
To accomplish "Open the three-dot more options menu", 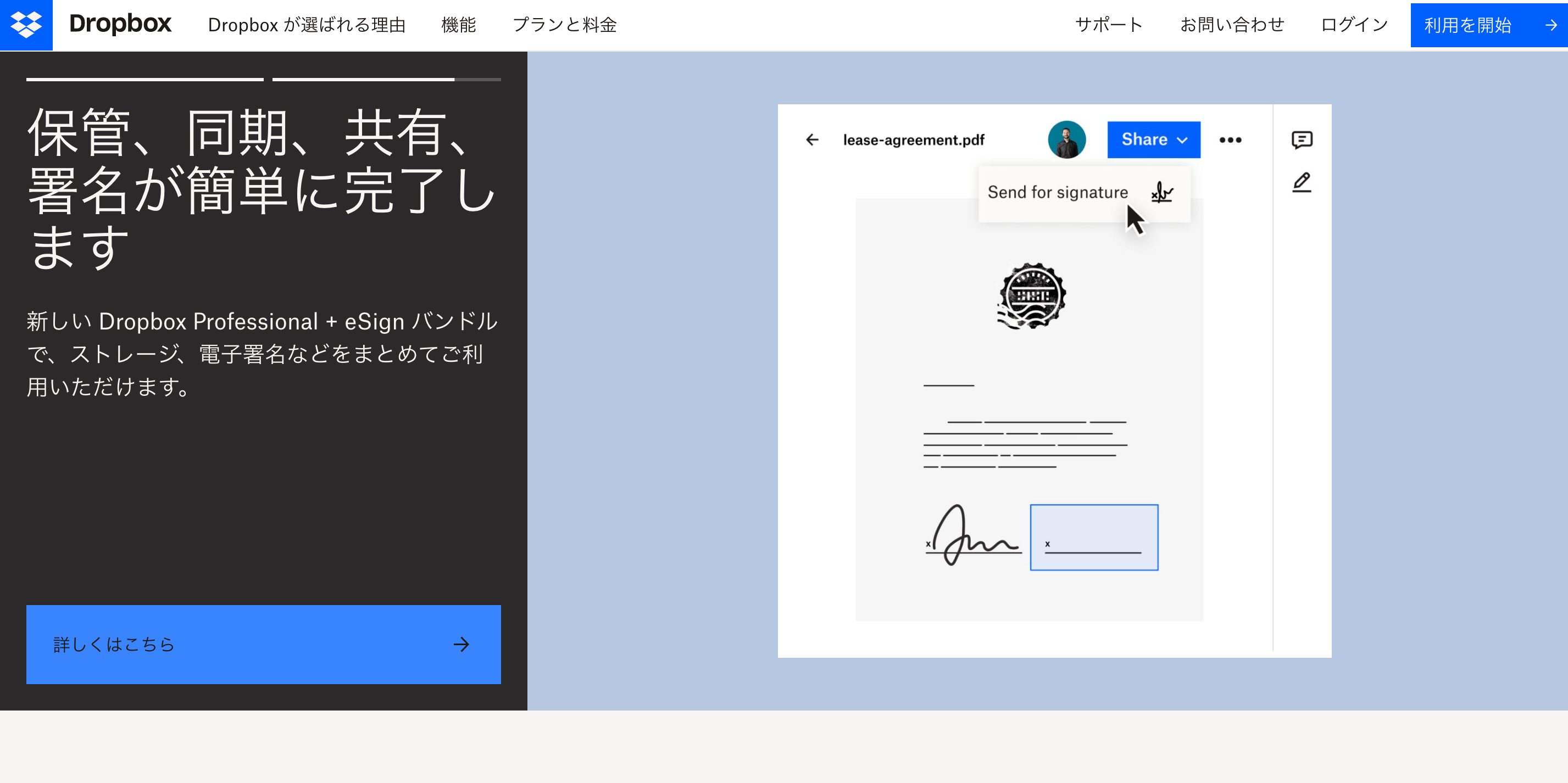I will 1230,140.
